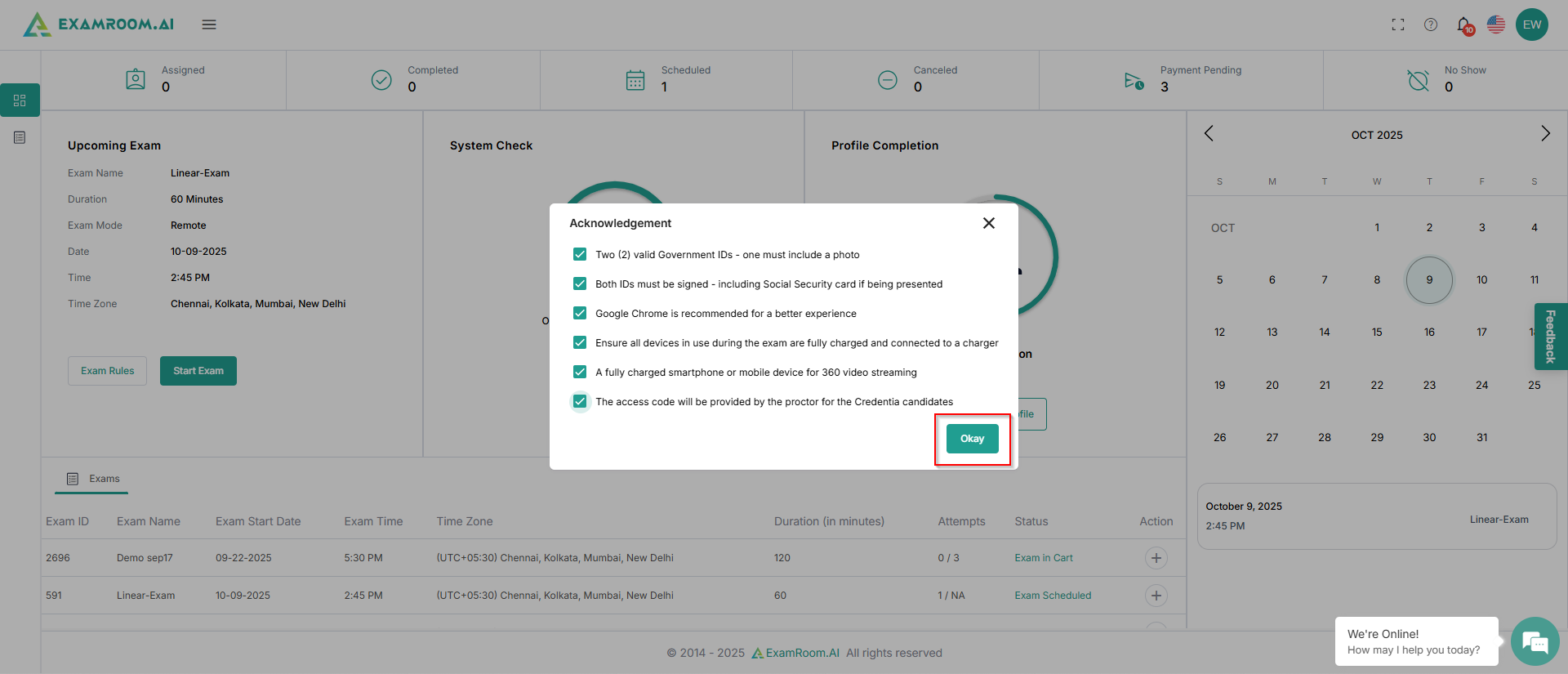Open the notifications bell
The width and height of the screenshot is (1568, 674).
[1464, 25]
